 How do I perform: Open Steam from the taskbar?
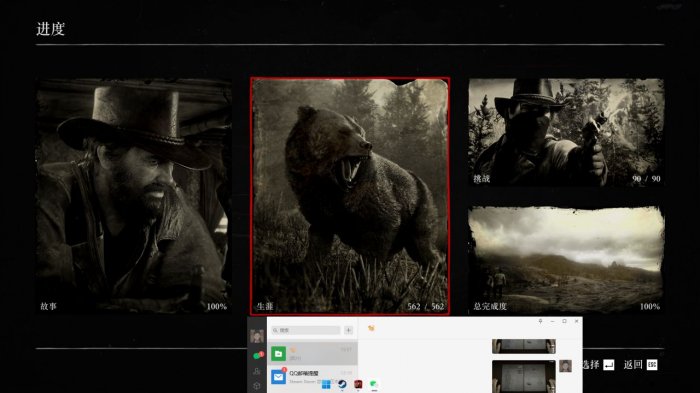pos(342,385)
